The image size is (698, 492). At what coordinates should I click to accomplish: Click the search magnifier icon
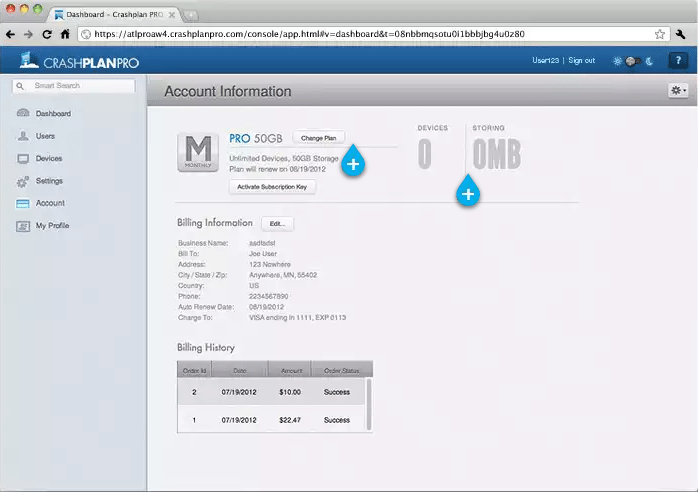coord(20,85)
